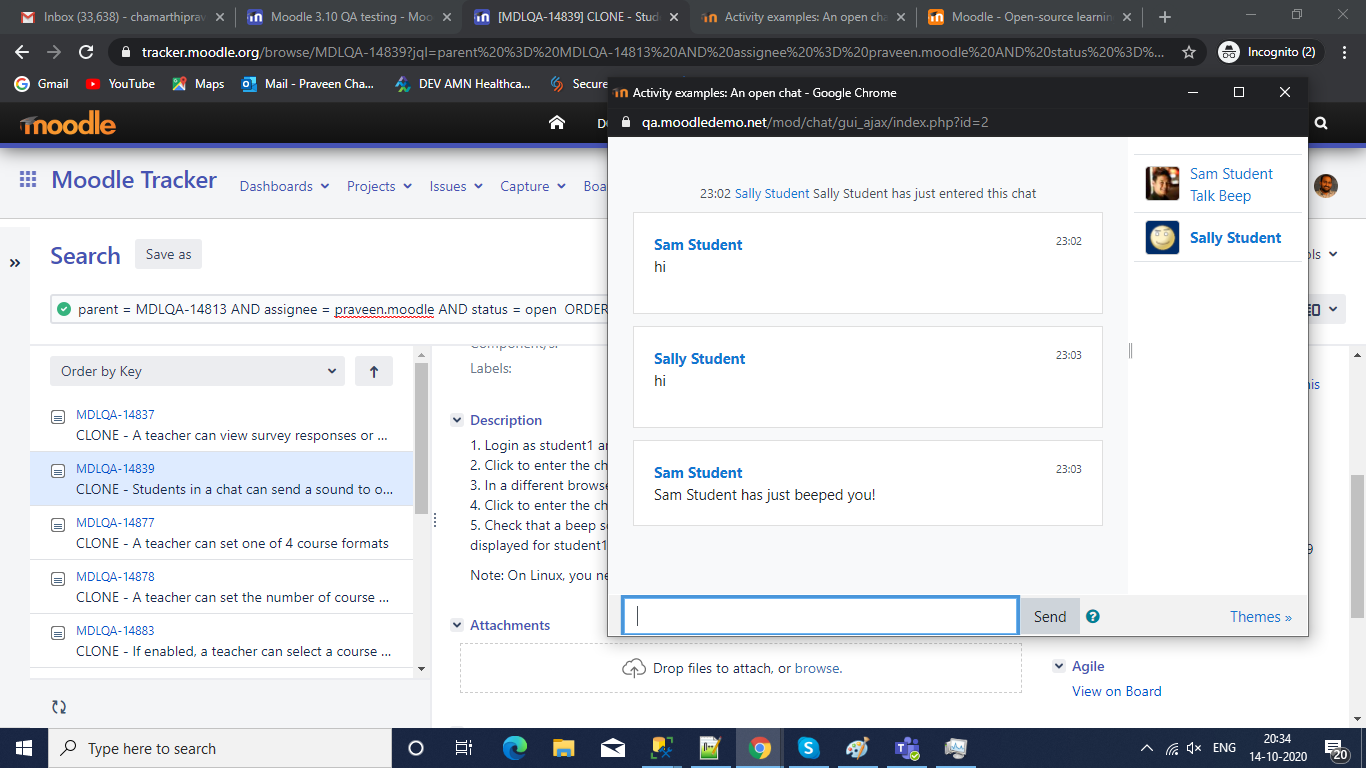1366x768 pixels.
Task: Open the Incognito profile button
Action: click(x=1270, y=52)
